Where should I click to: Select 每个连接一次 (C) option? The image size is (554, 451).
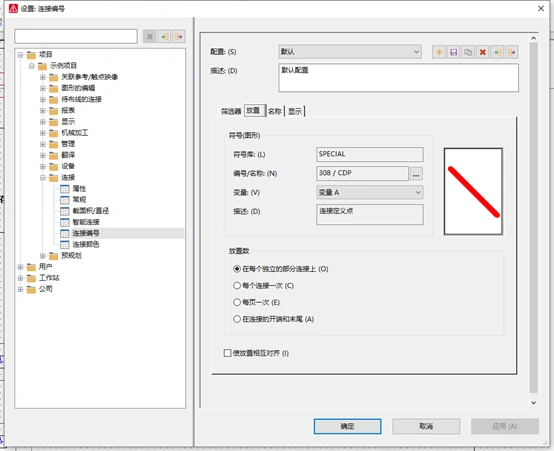(x=237, y=286)
